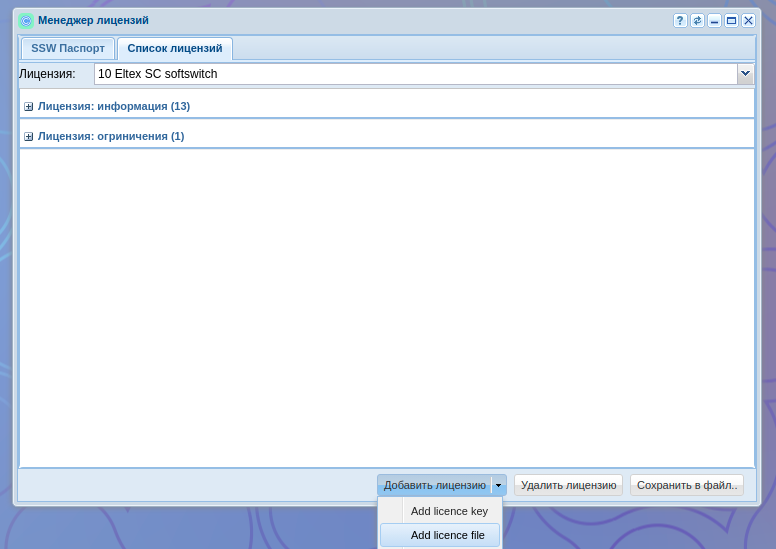Open the Лицензия dropdown arrow
The image size is (776, 549).
[x=745, y=74]
